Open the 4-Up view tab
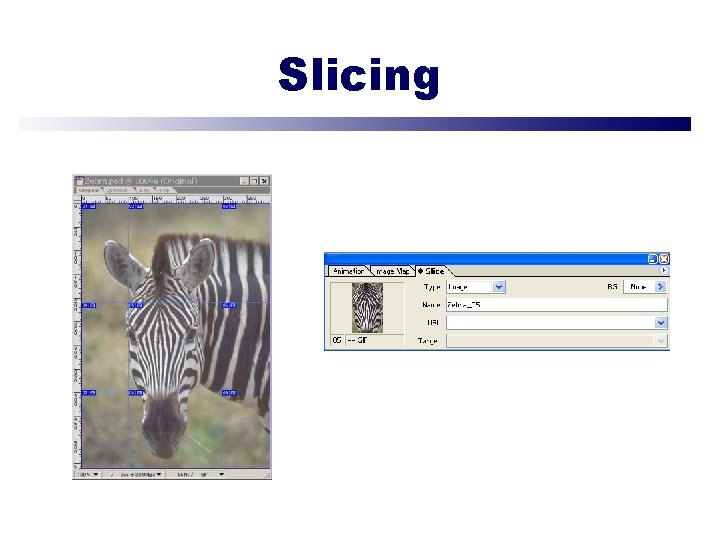 coord(164,190)
